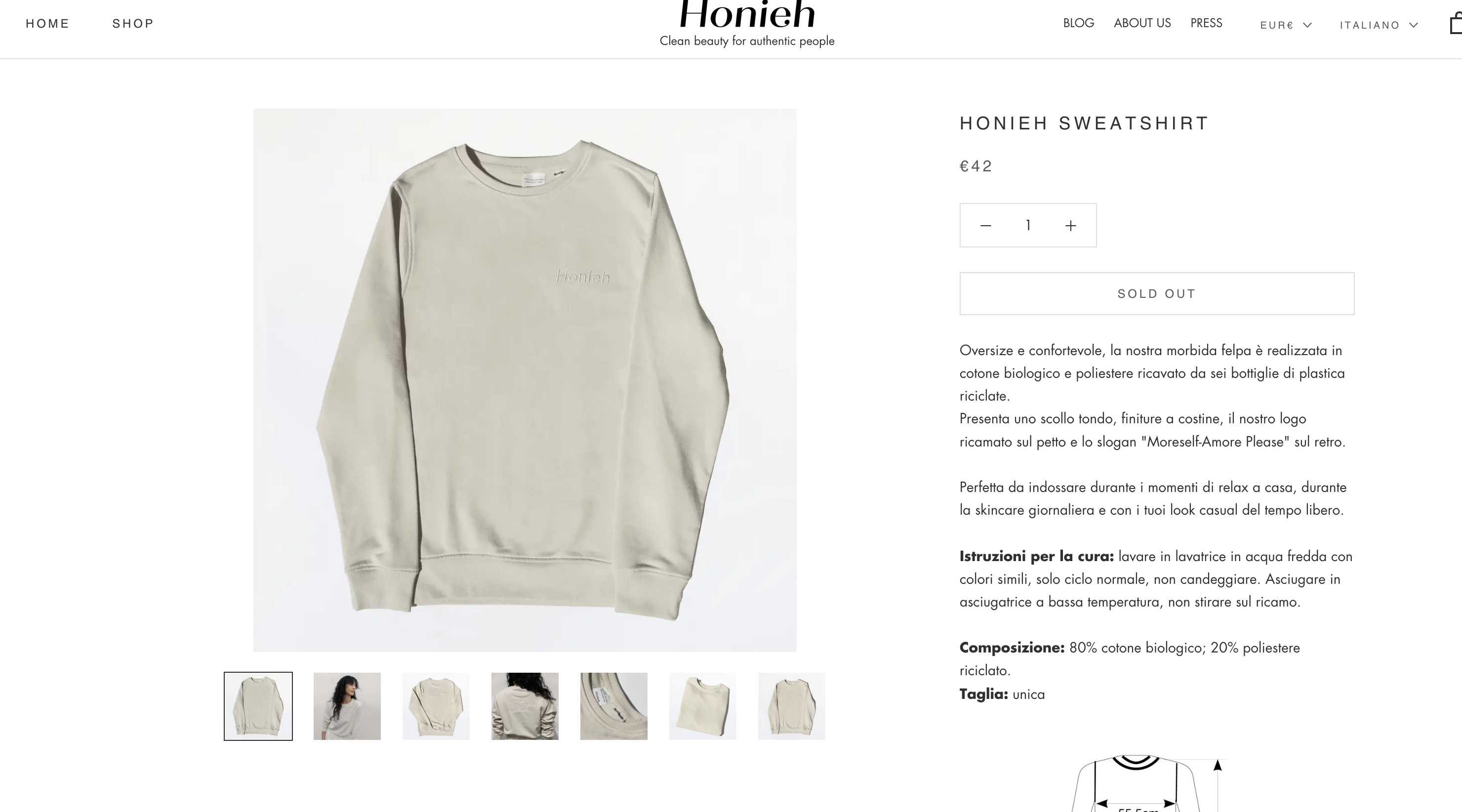Open the Italiano language dropdown
1462x812 pixels.
coord(1379,25)
